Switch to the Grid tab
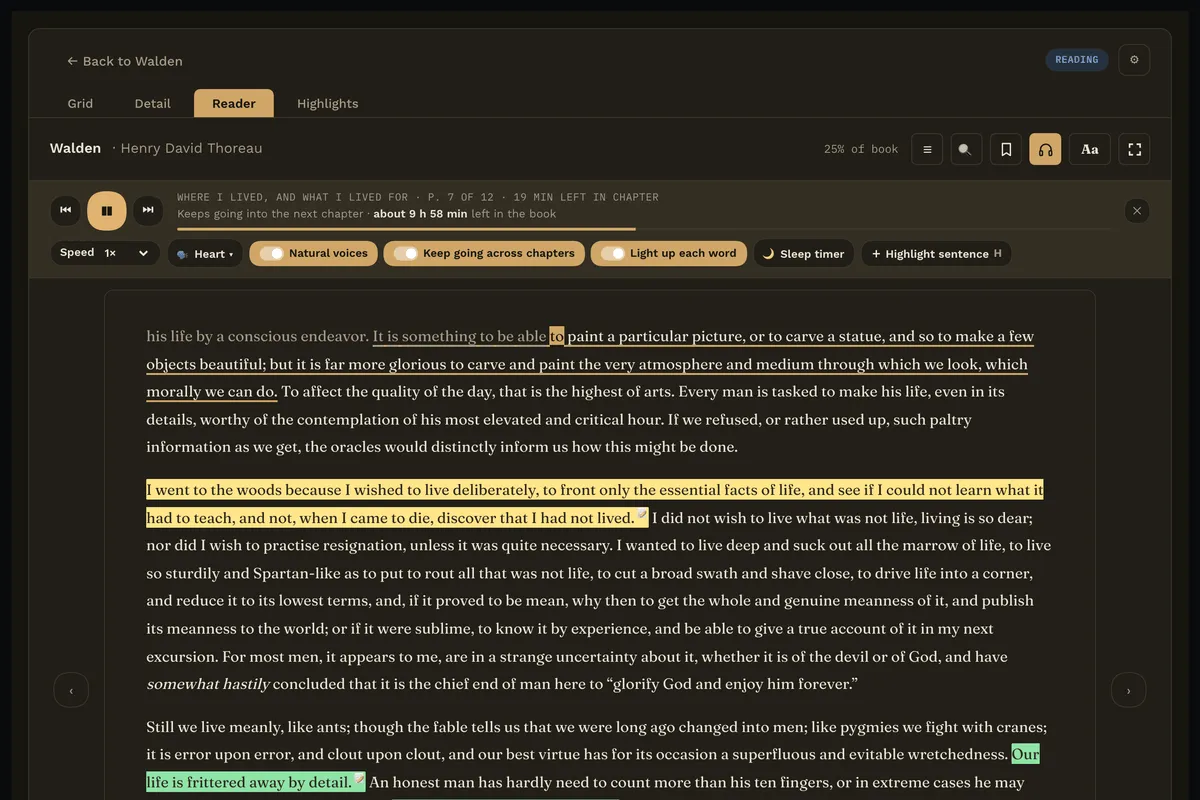Screen dimensions: 1200x800 [x=80, y=103]
